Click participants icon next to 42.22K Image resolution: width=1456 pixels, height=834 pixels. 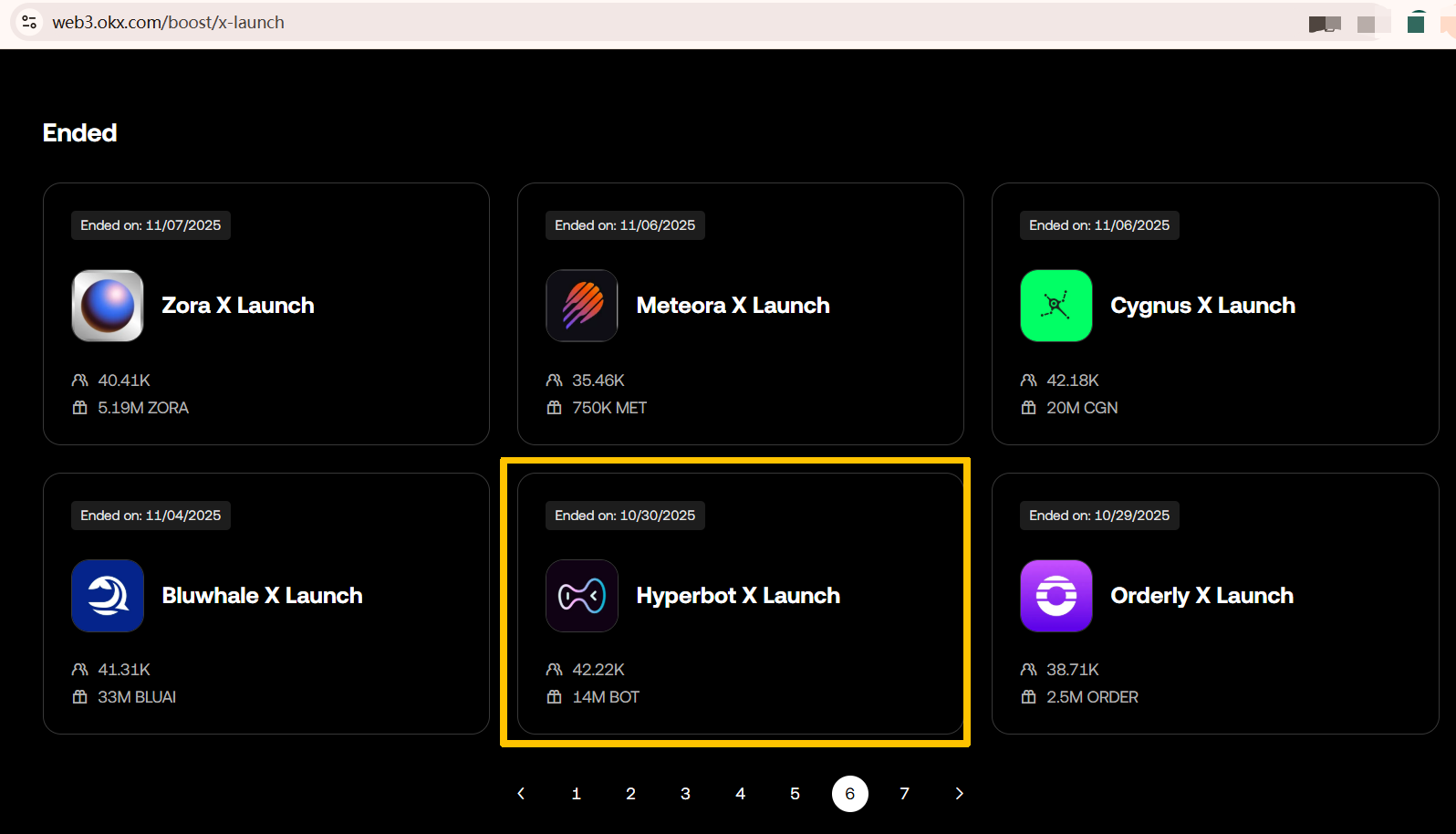click(x=555, y=670)
